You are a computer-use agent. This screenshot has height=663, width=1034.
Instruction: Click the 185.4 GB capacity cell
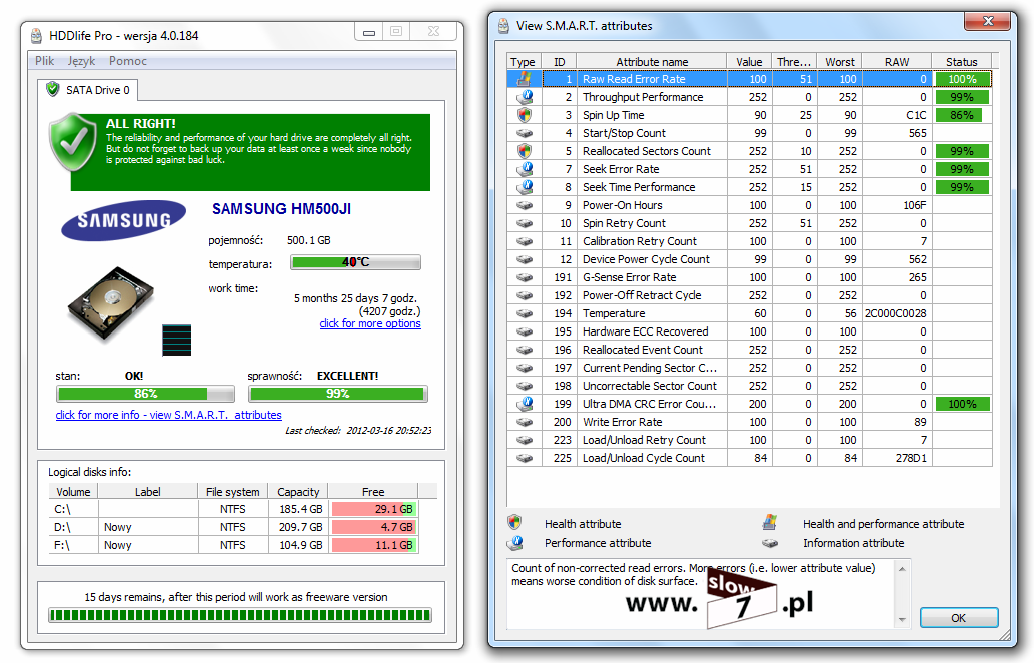coord(301,509)
